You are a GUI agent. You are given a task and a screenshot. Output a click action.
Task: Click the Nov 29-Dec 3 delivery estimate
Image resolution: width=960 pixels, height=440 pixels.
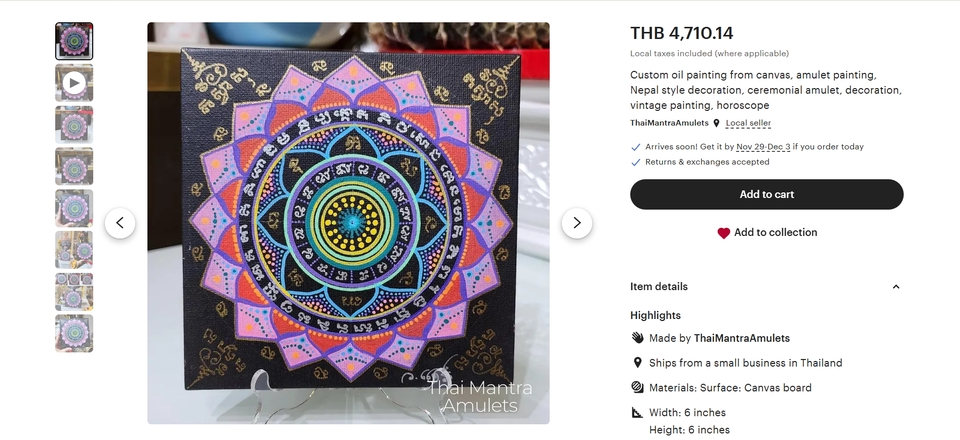(x=763, y=147)
